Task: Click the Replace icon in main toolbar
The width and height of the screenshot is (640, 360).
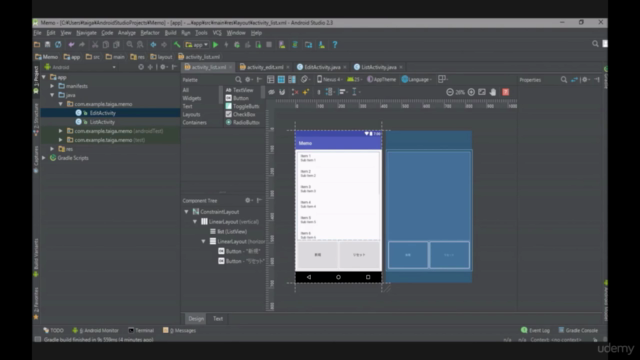Action: click(x=140, y=44)
